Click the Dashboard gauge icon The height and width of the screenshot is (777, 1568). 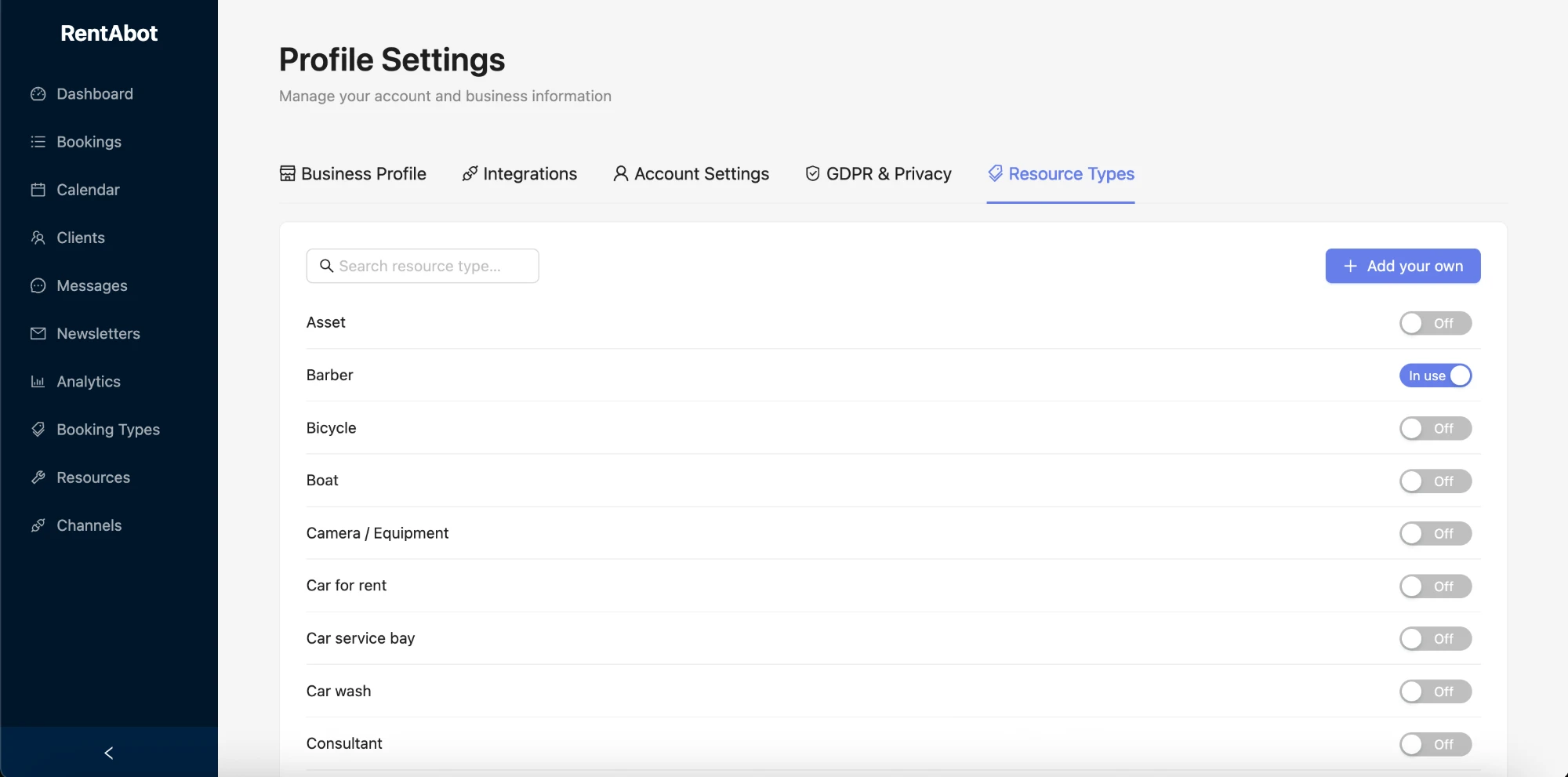click(x=38, y=94)
